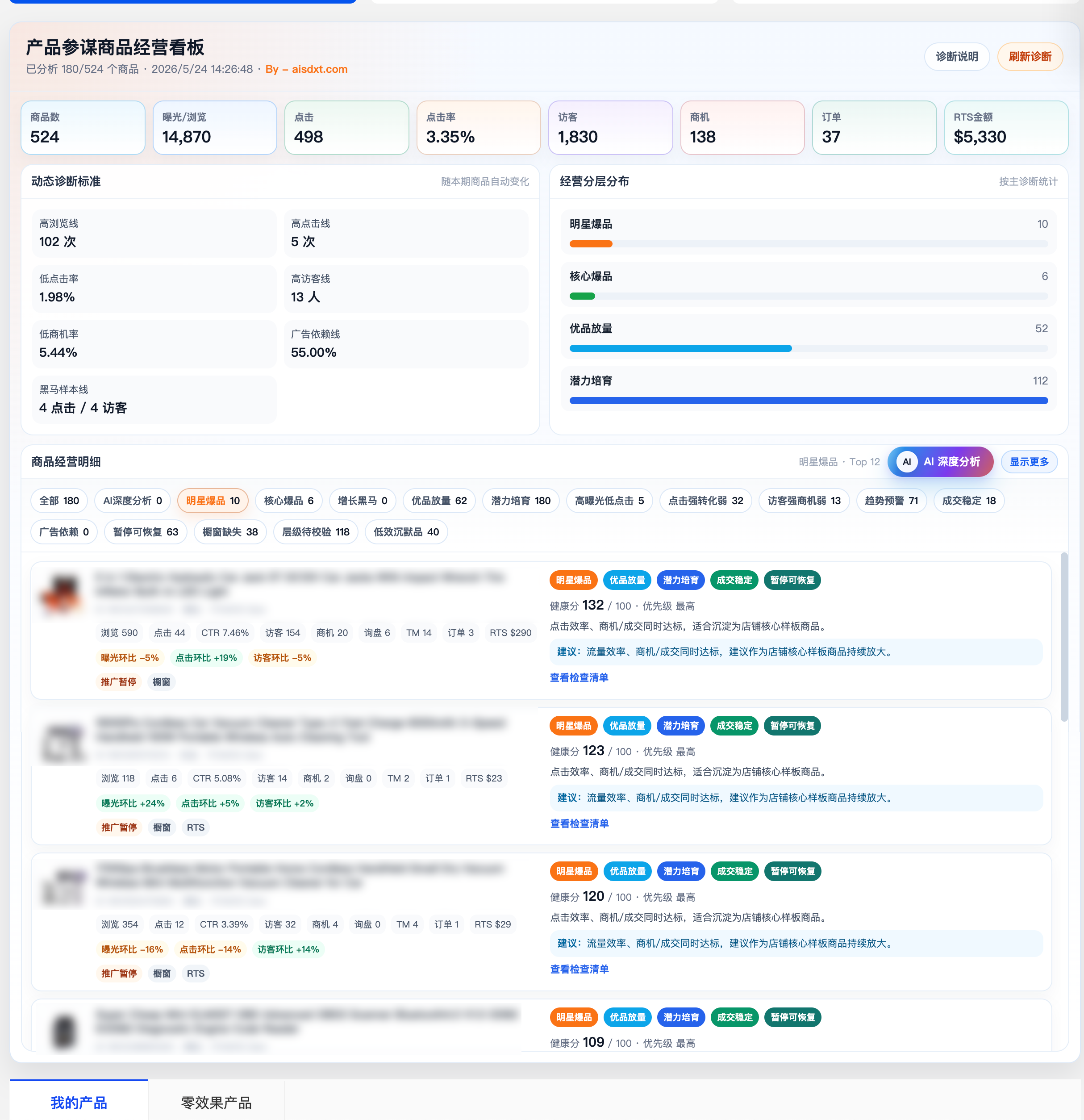The width and height of the screenshot is (1084, 1120).
Task: Filter by 趋势预警 71
Action: (891, 501)
